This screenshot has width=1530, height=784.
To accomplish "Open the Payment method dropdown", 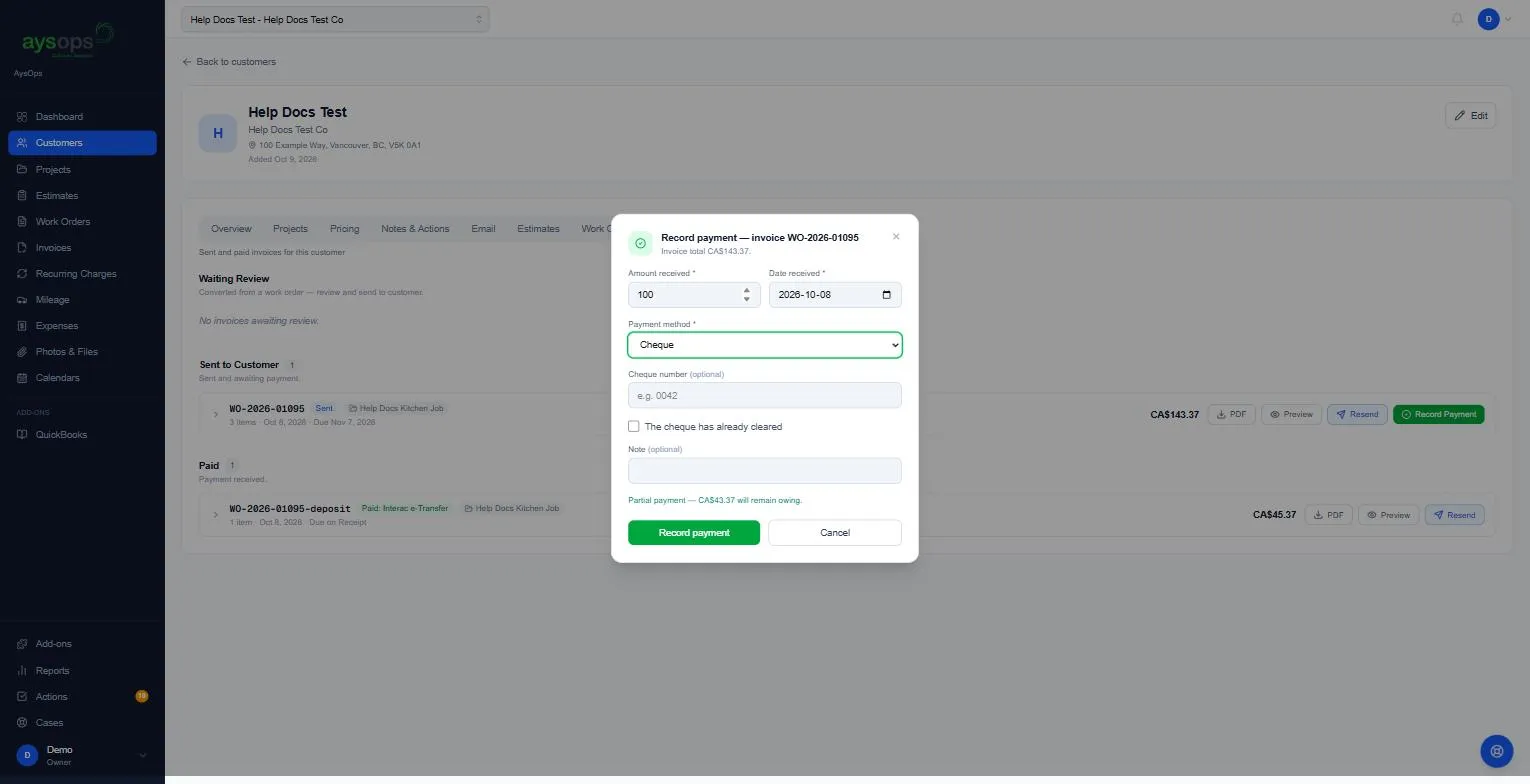I will pyautogui.click(x=765, y=345).
